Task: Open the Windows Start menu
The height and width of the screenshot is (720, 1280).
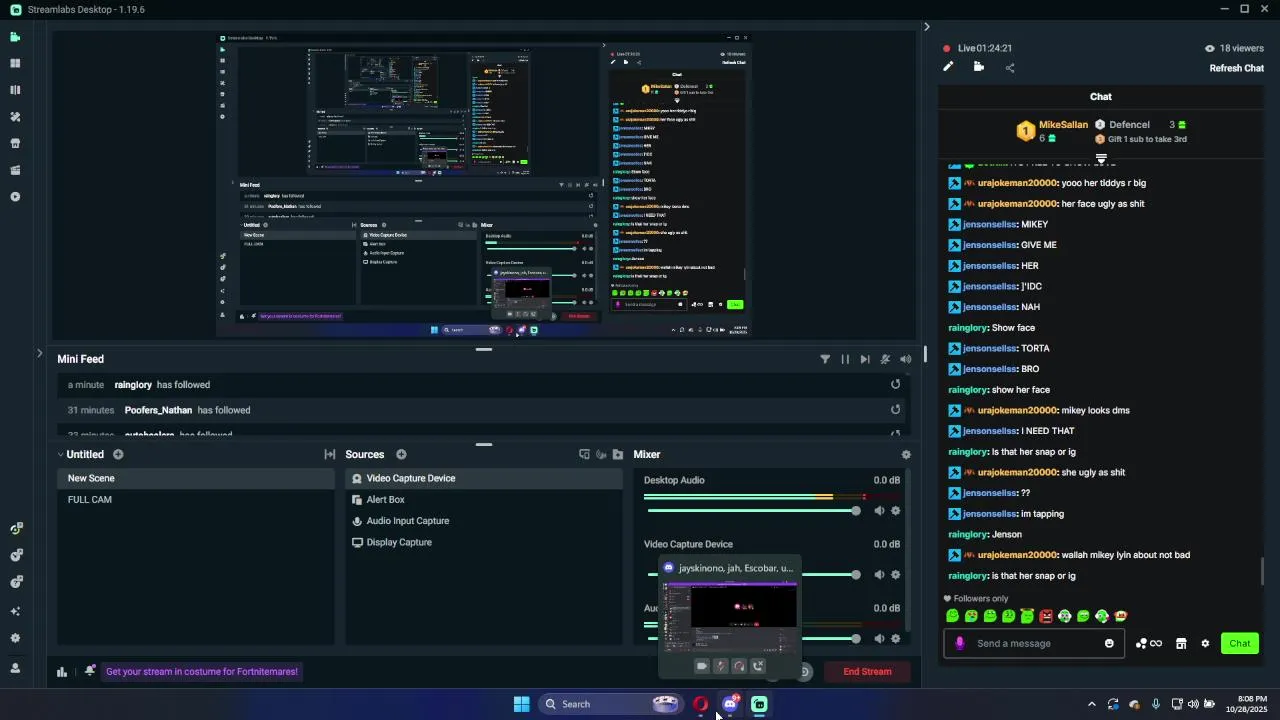Action: pyautogui.click(x=521, y=704)
